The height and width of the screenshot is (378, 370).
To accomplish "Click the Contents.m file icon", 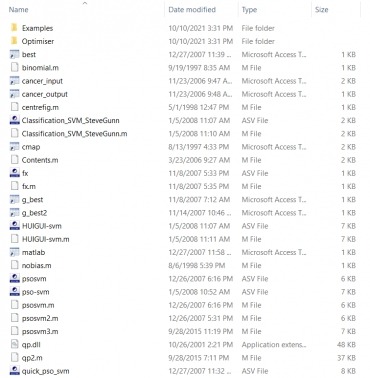I will 14,160.
